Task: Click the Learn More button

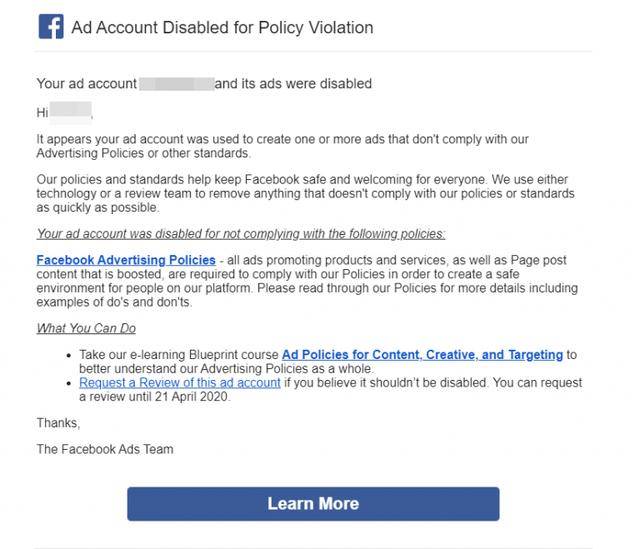Action: pos(313,504)
